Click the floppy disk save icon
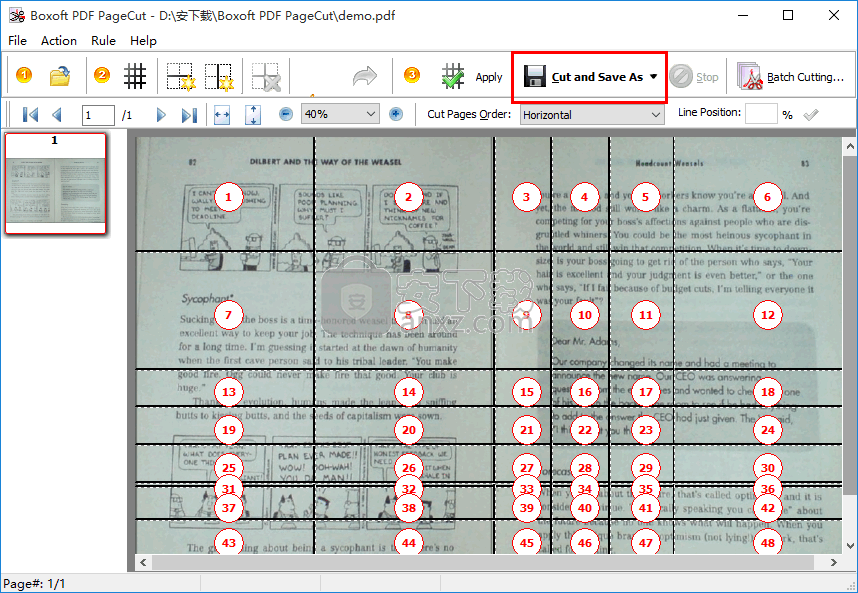The height and width of the screenshot is (593, 858). click(535, 77)
